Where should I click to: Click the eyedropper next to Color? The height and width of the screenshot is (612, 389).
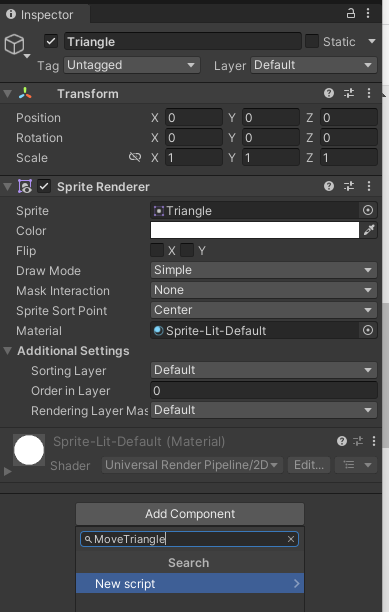(369, 230)
